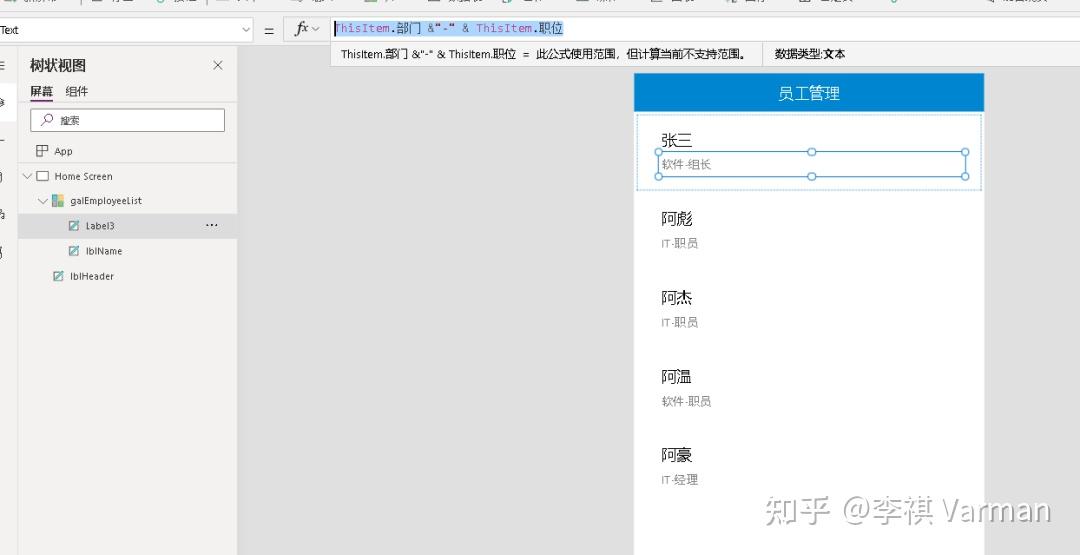This screenshot has height=555, width=1080.
Task: Click the formula result explanation text
Action: pos(642,54)
